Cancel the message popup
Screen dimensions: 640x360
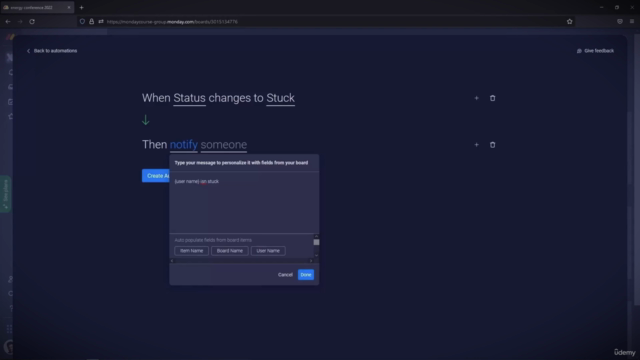tap(285, 275)
